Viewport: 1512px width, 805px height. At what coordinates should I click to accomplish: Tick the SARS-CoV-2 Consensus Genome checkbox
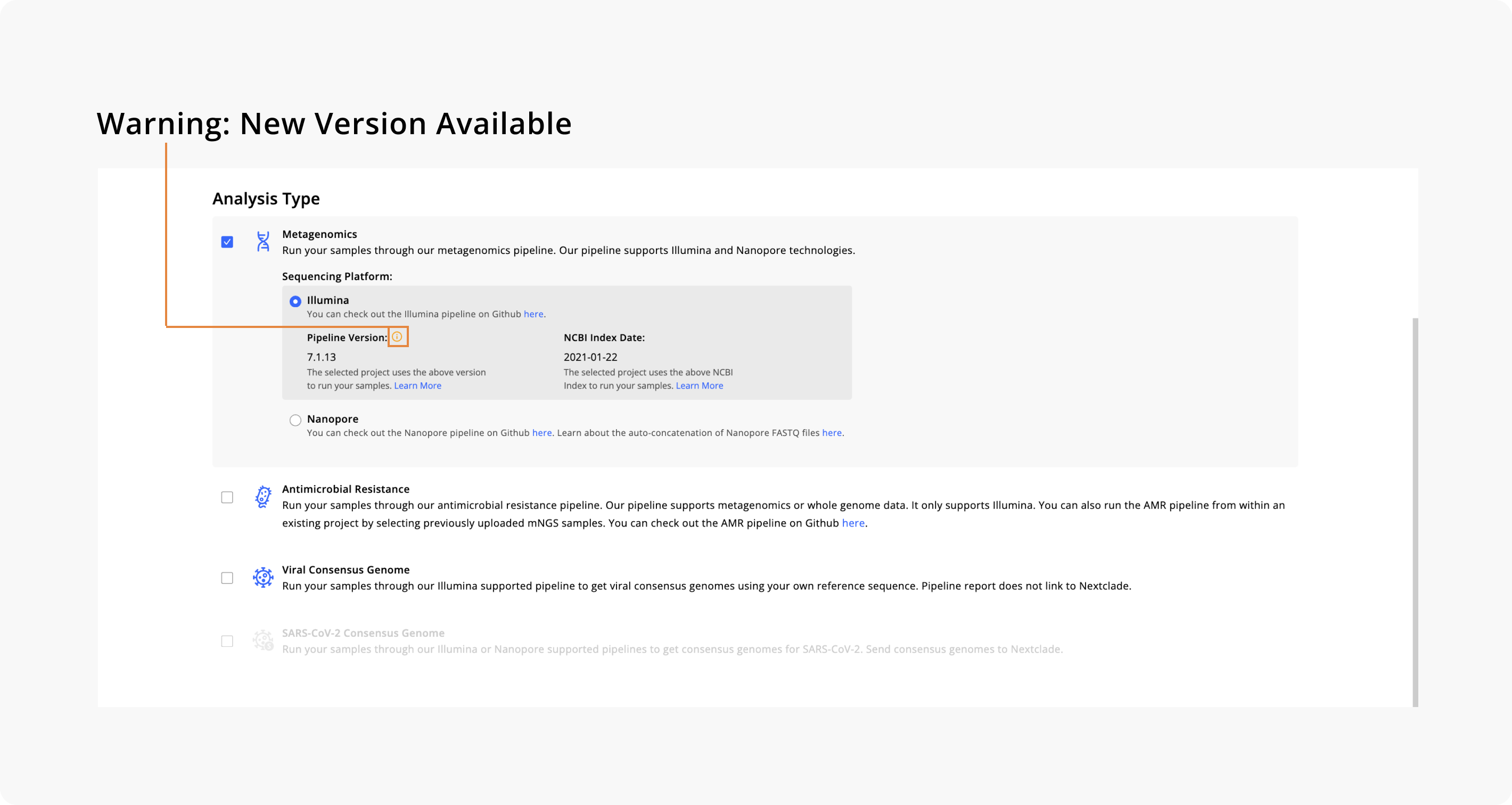227,641
